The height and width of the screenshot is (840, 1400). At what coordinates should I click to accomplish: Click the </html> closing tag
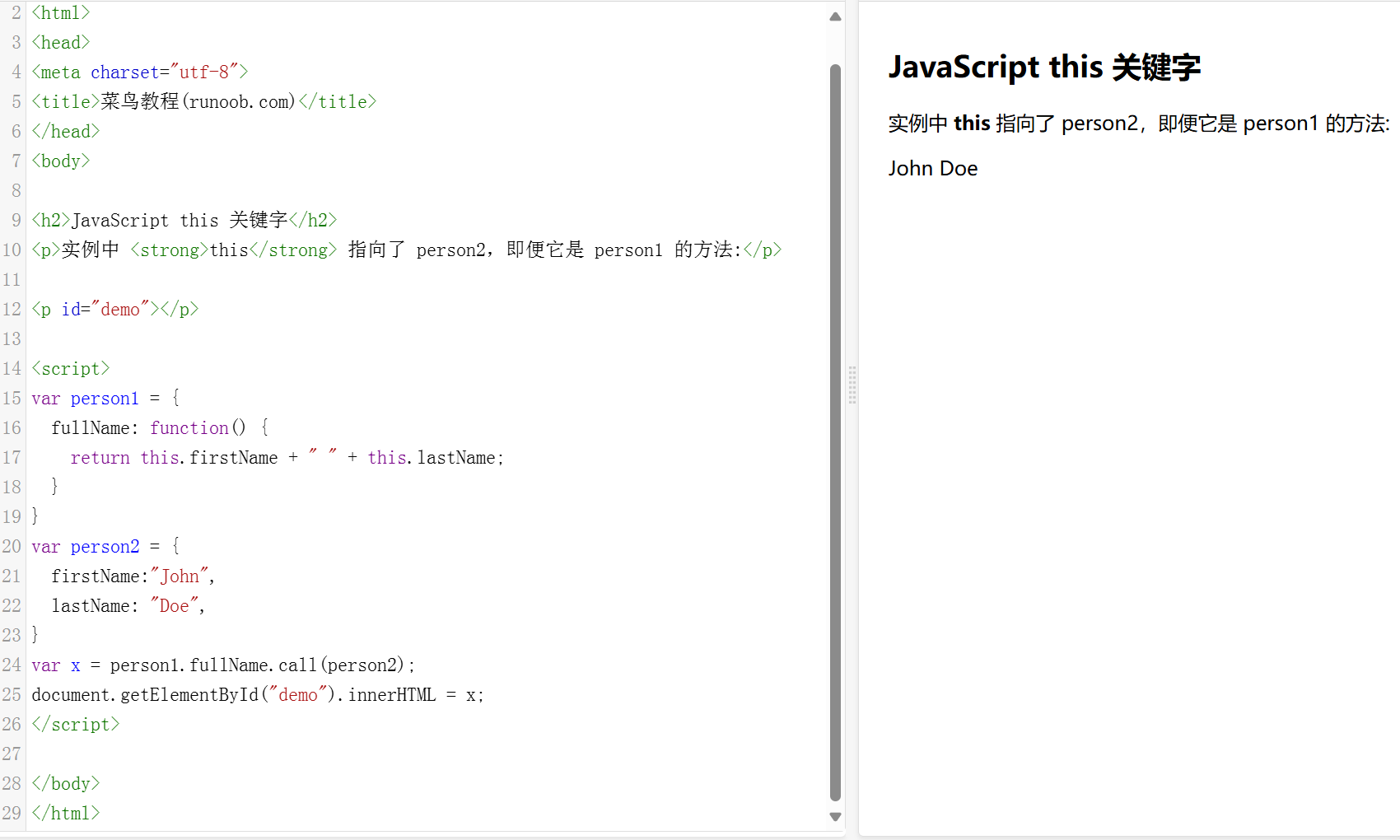[66, 814]
